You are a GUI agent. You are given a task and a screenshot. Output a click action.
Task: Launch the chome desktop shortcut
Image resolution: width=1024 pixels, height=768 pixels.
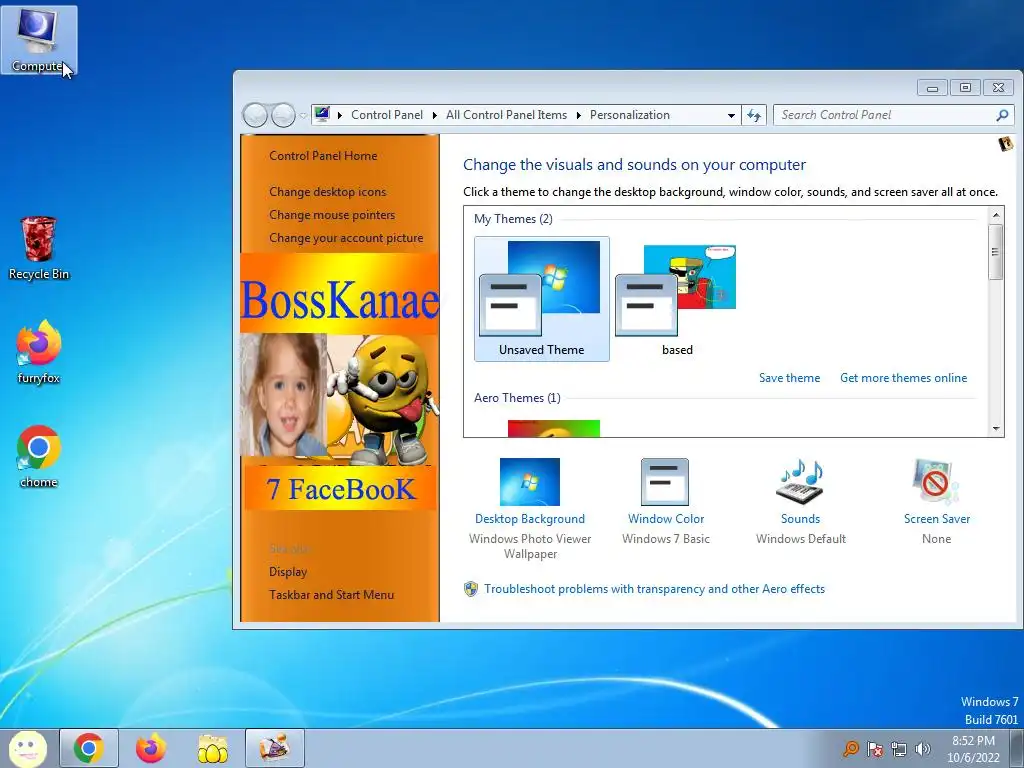pyautogui.click(x=39, y=456)
